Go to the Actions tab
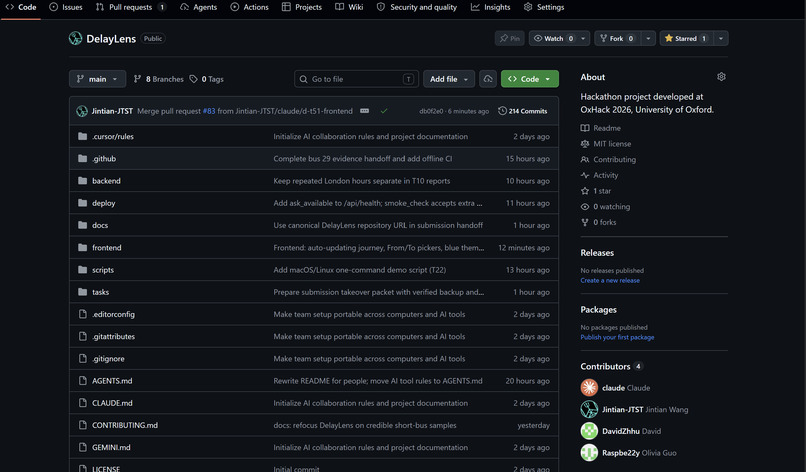The image size is (806, 472). coord(249,7)
